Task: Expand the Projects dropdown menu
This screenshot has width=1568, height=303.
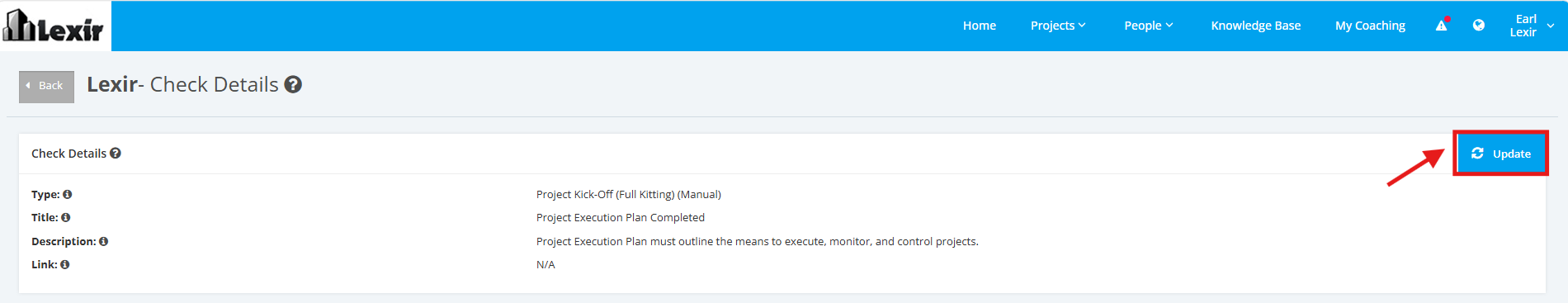Action: 1058,26
